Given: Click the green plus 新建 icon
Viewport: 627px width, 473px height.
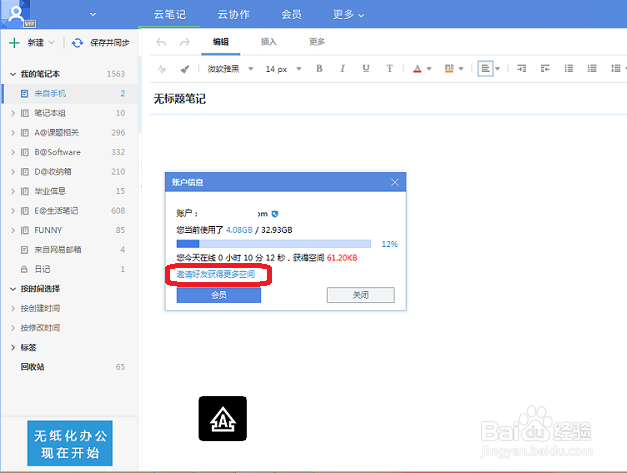Looking at the screenshot, I should click(x=14, y=43).
